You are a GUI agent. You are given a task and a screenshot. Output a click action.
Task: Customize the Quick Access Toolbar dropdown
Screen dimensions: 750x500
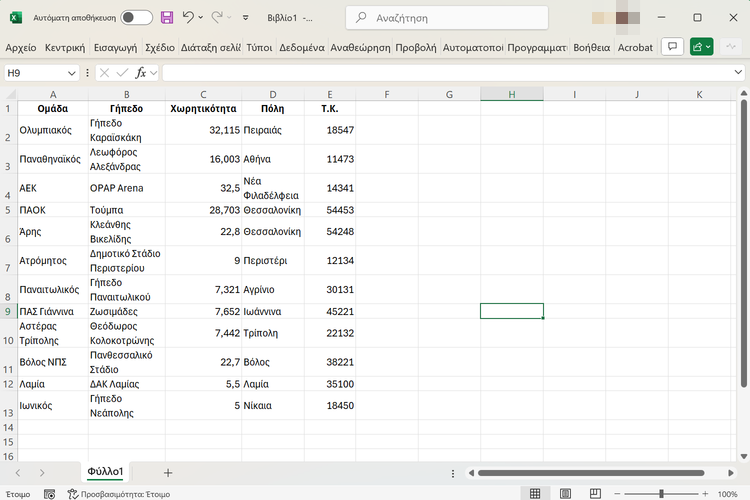point(245,18)
